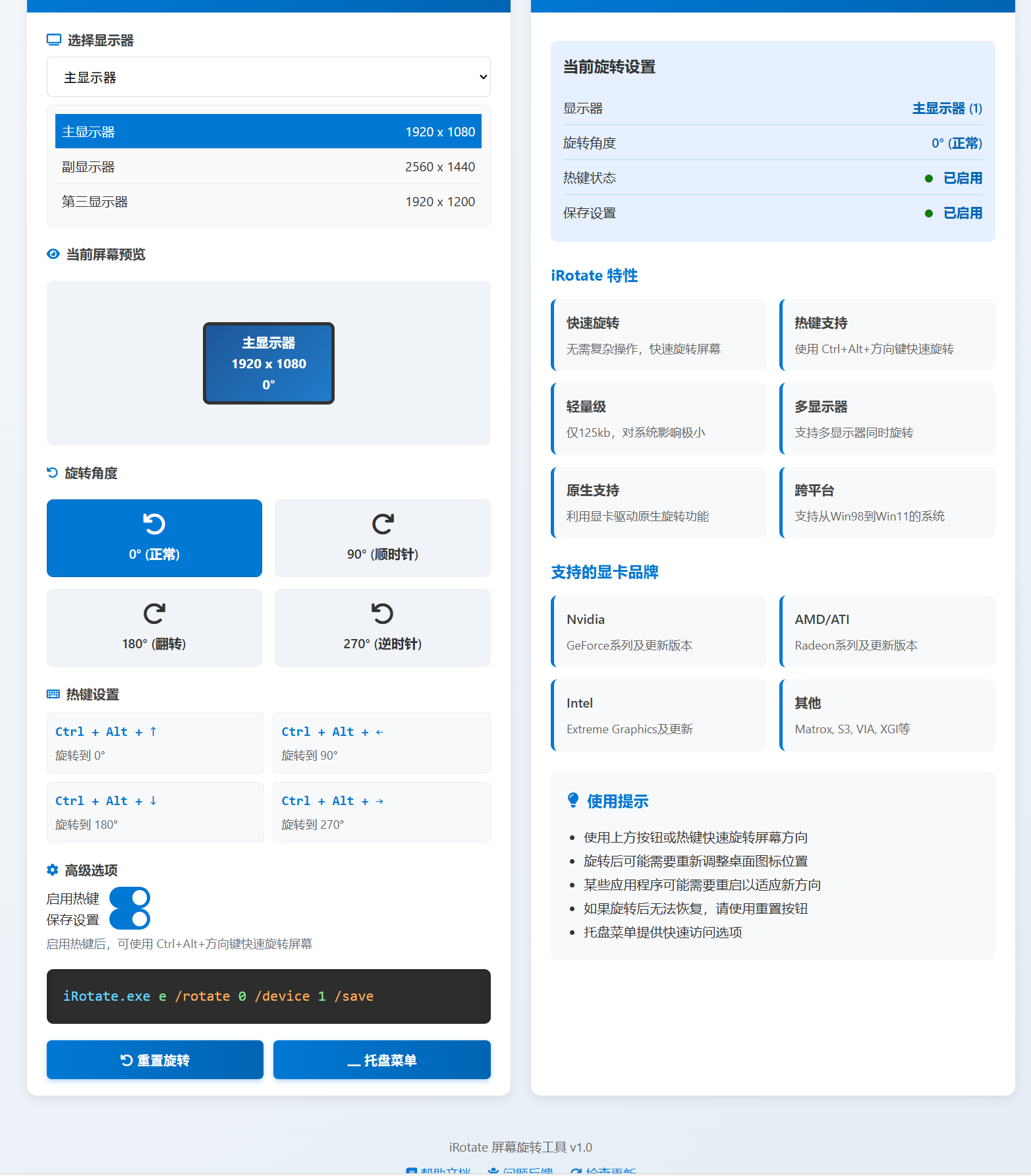1031x1176 pixels.
Task: Rotate screen 180° (翻转)
Action: point(154,628)
